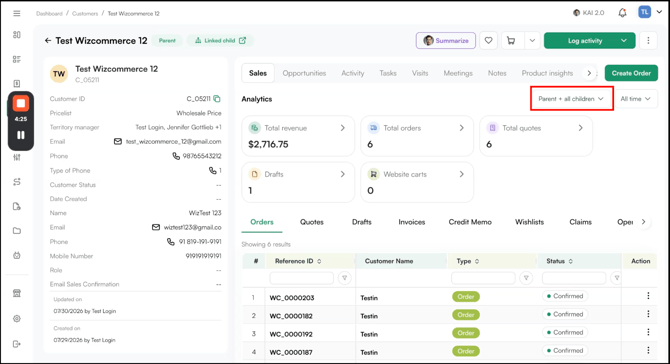This screenshot has height=364, width=670.
Task: Click the phone icon next to 98765543212
Action: (176, 156)
